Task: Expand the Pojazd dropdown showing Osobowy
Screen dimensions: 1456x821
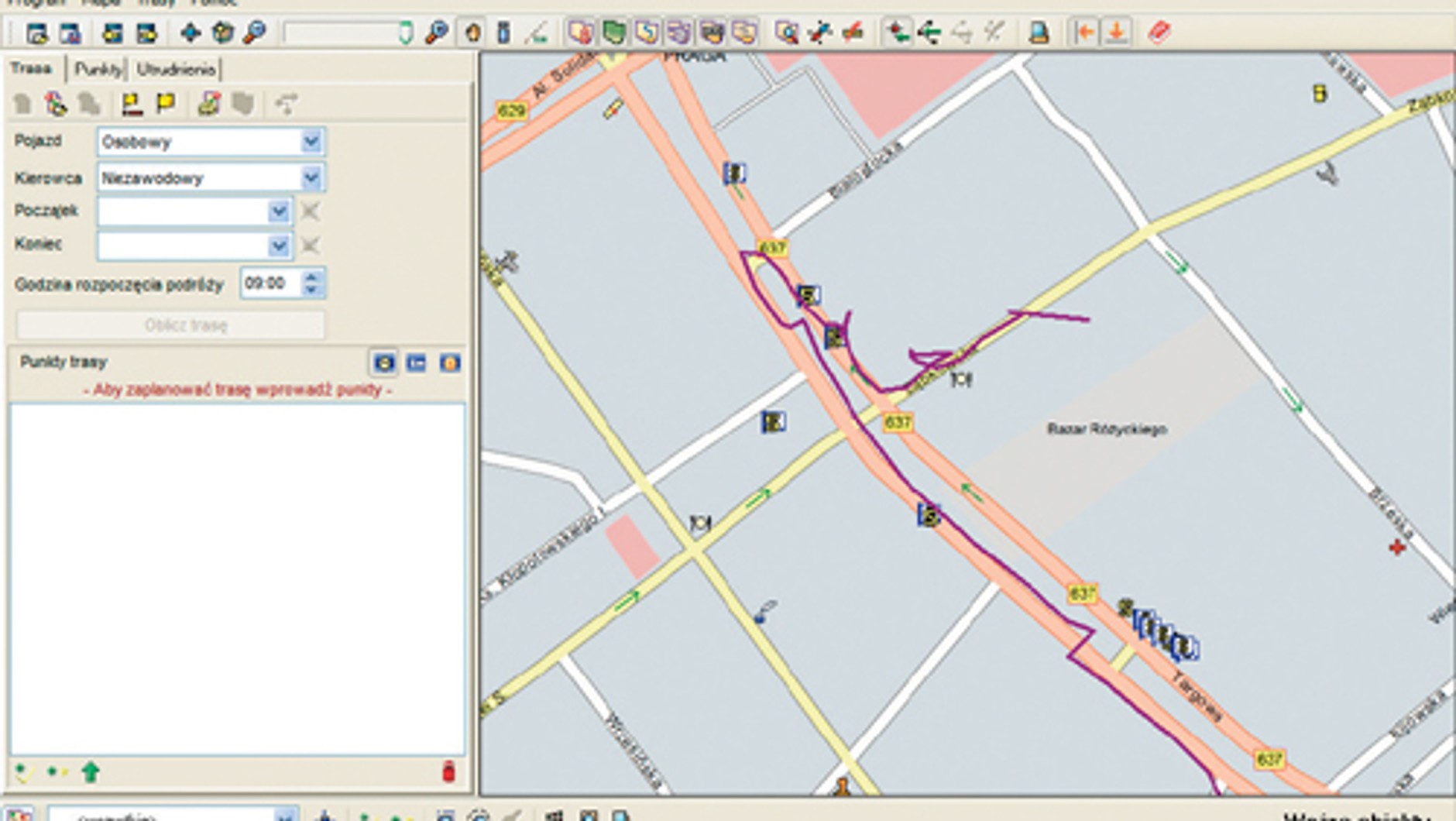Action: [x=311, y=142]
